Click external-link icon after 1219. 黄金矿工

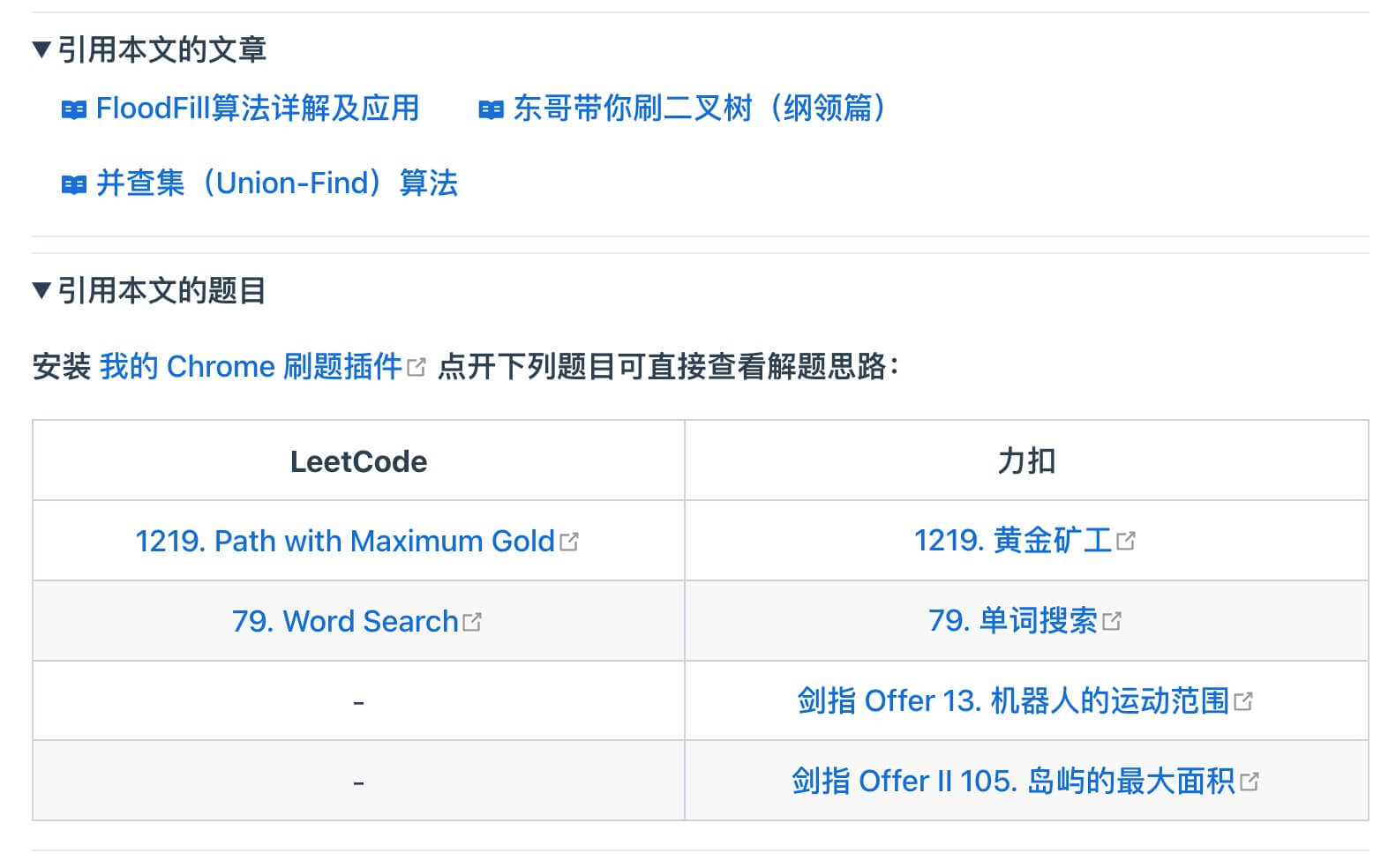click(1126, 541)
